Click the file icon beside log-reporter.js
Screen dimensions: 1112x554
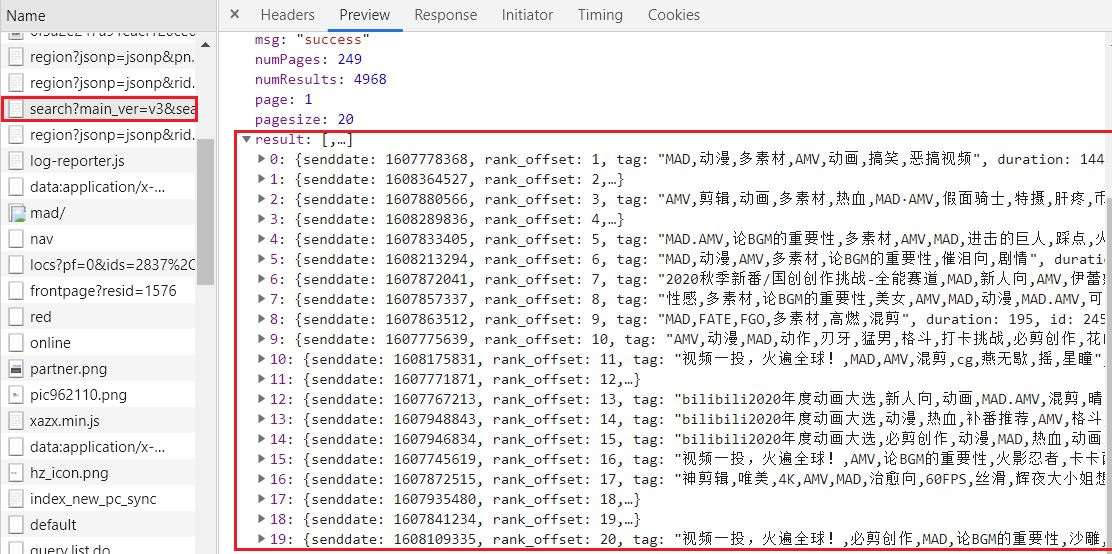click(x=16, y=161)
